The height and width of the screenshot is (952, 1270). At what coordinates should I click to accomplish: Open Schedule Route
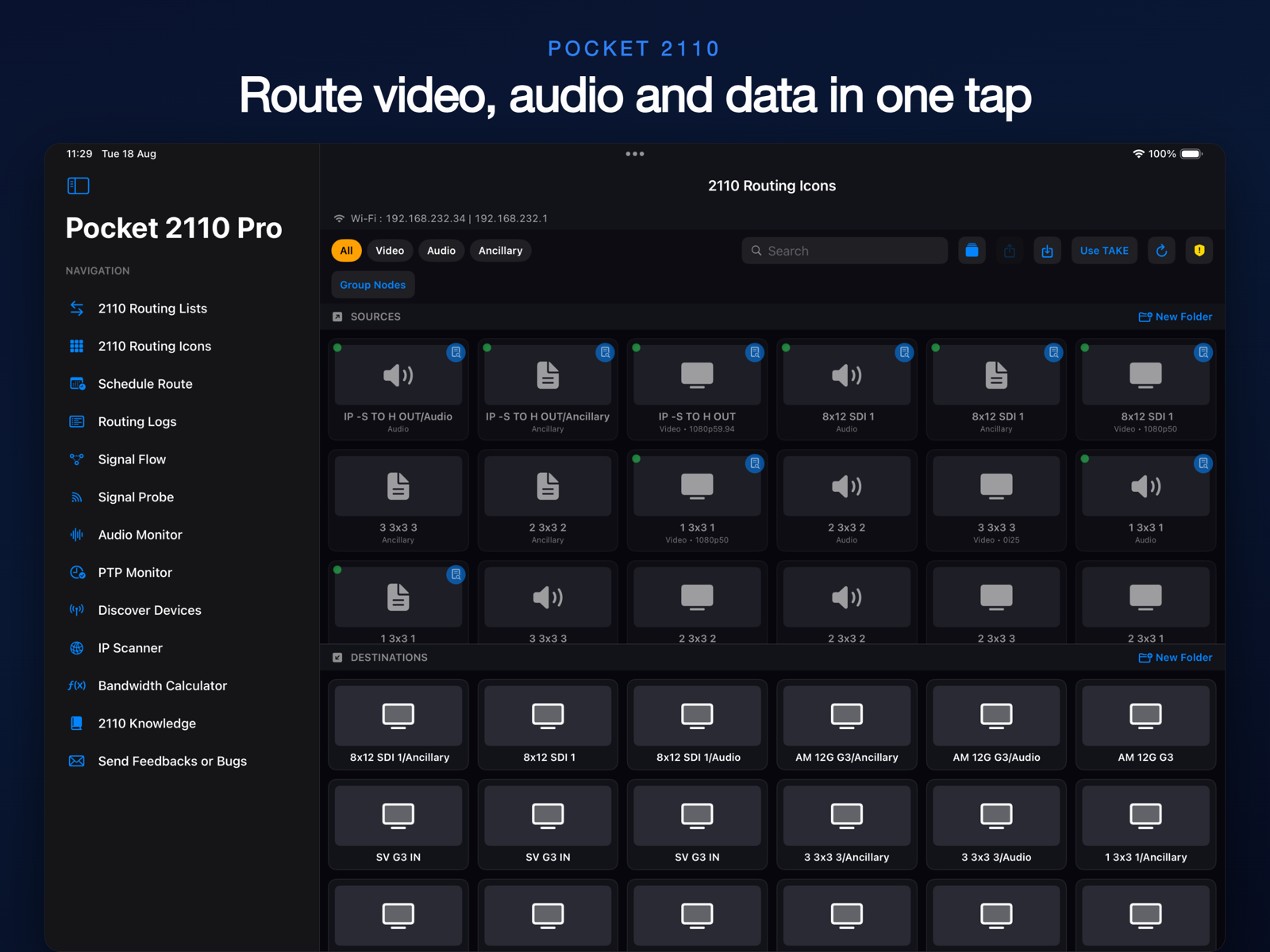pyautogui.click(x=145, y=384)
